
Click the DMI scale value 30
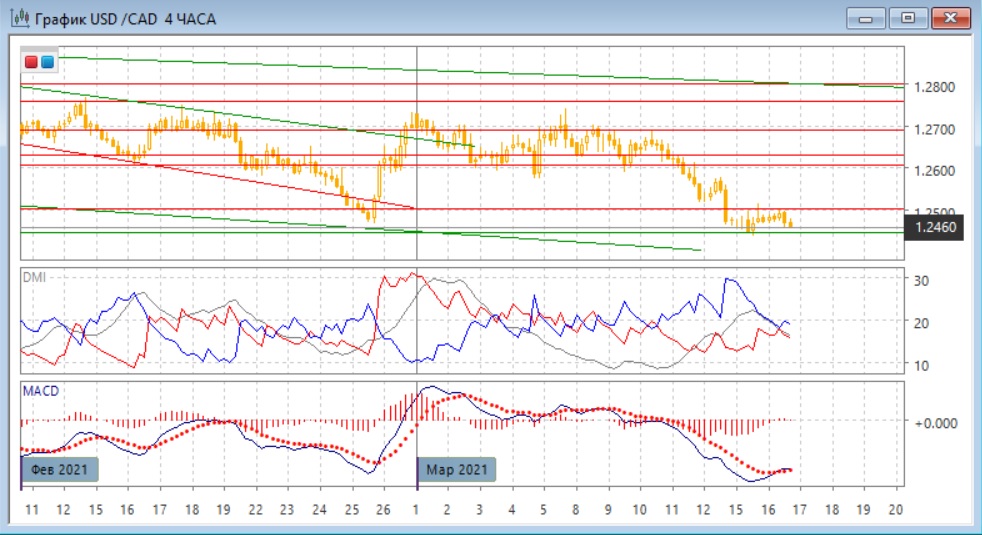pos(921,281)
